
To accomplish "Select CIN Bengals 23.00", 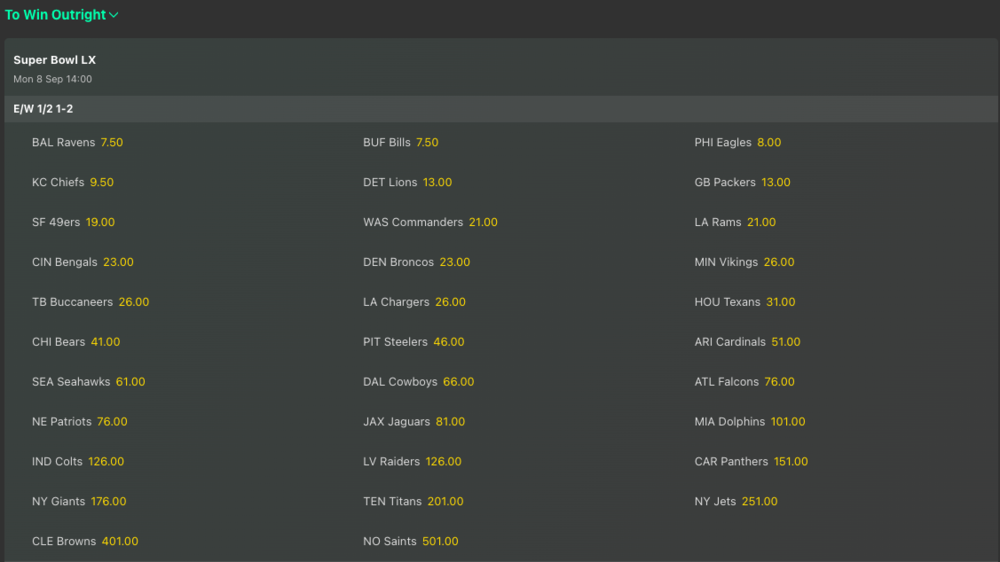I will click(x=82, y=262).
